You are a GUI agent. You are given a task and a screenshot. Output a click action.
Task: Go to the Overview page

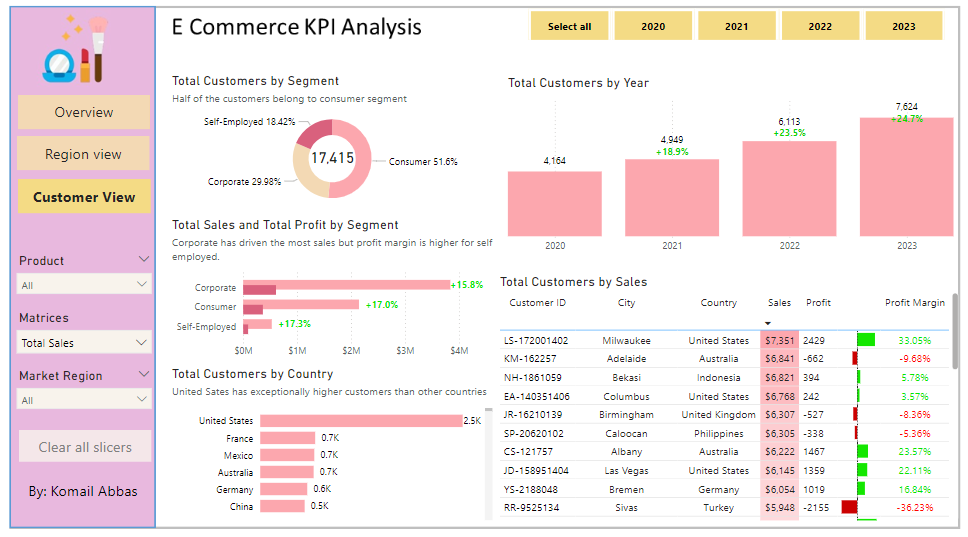click(84, 112)
